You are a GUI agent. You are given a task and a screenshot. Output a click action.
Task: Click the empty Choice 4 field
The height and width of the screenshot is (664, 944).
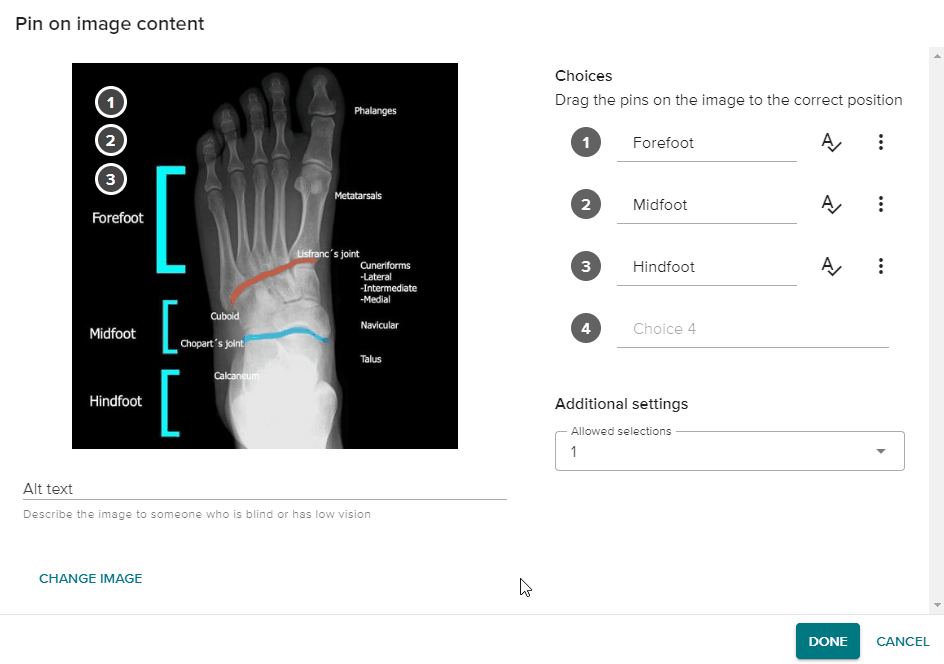[753, 329]
